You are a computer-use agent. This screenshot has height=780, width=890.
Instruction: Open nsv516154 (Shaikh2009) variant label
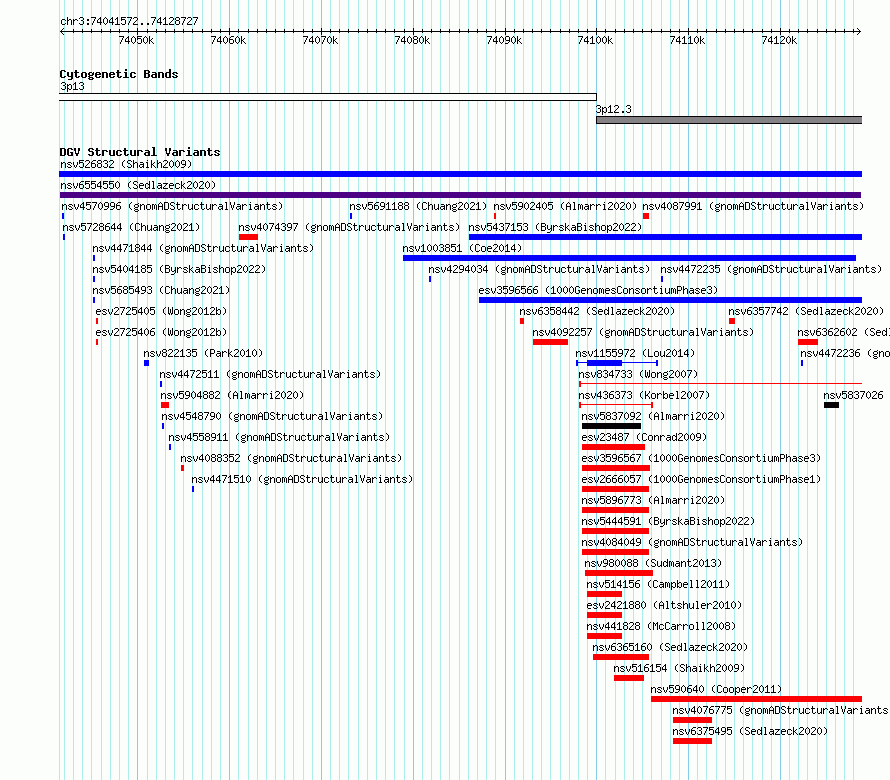coord(679,668)
